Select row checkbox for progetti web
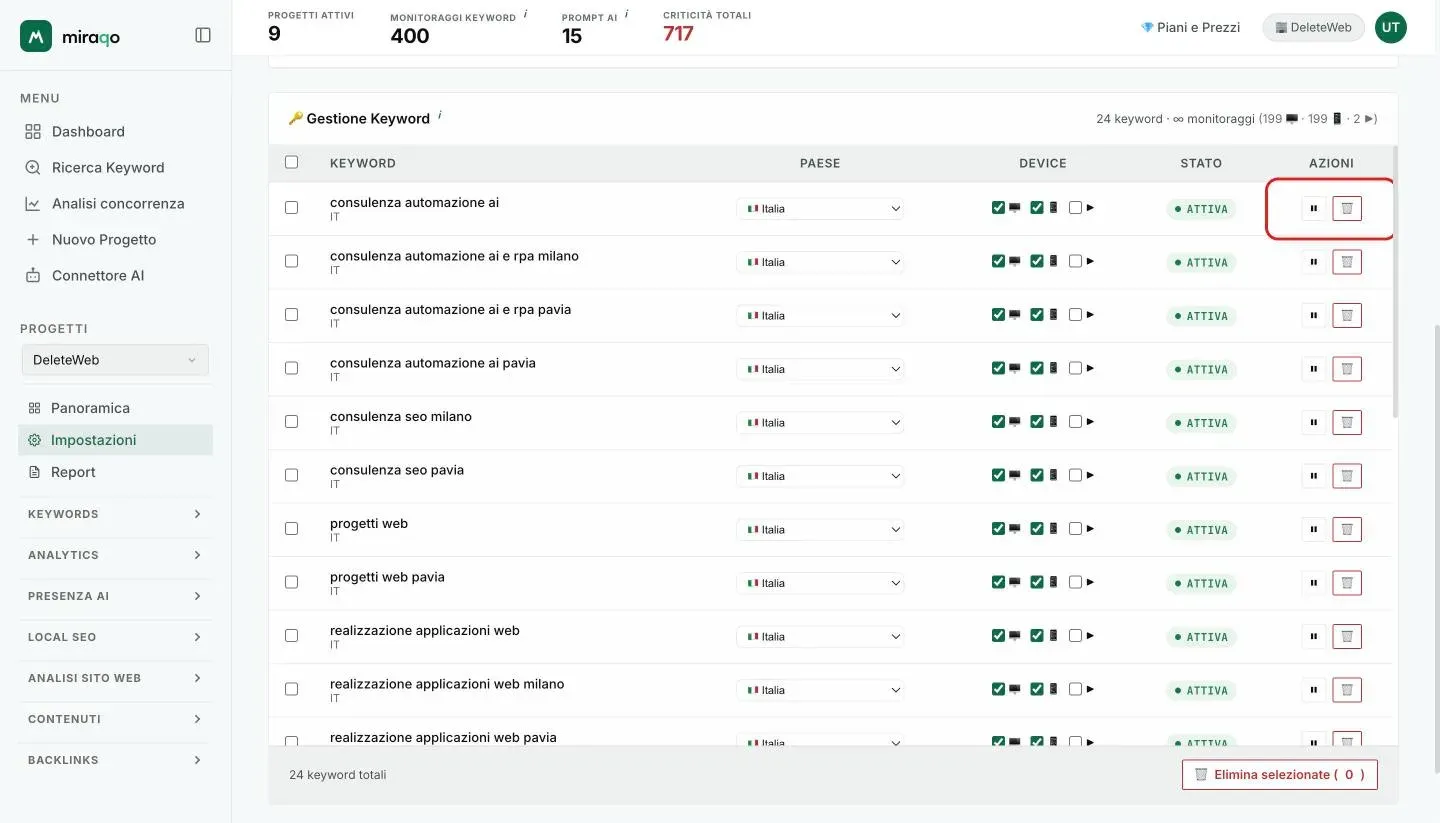 (292, 529)
